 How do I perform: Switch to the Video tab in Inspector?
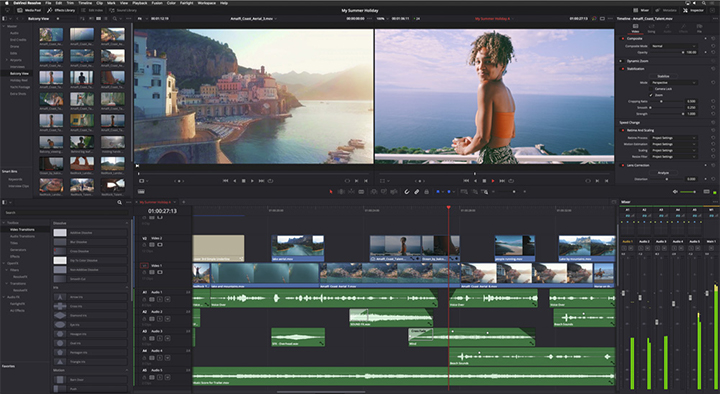point(636,28)
